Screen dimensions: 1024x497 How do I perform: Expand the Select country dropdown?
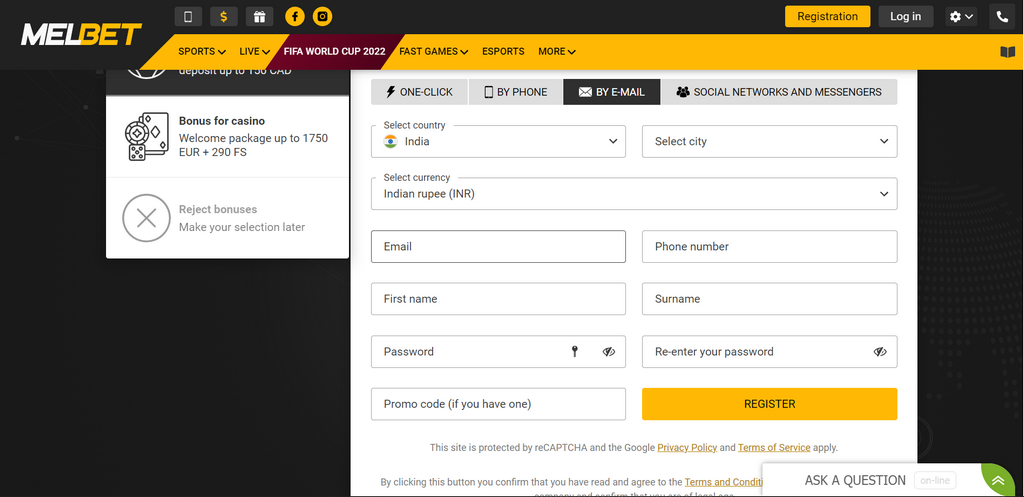coord(498,141)
